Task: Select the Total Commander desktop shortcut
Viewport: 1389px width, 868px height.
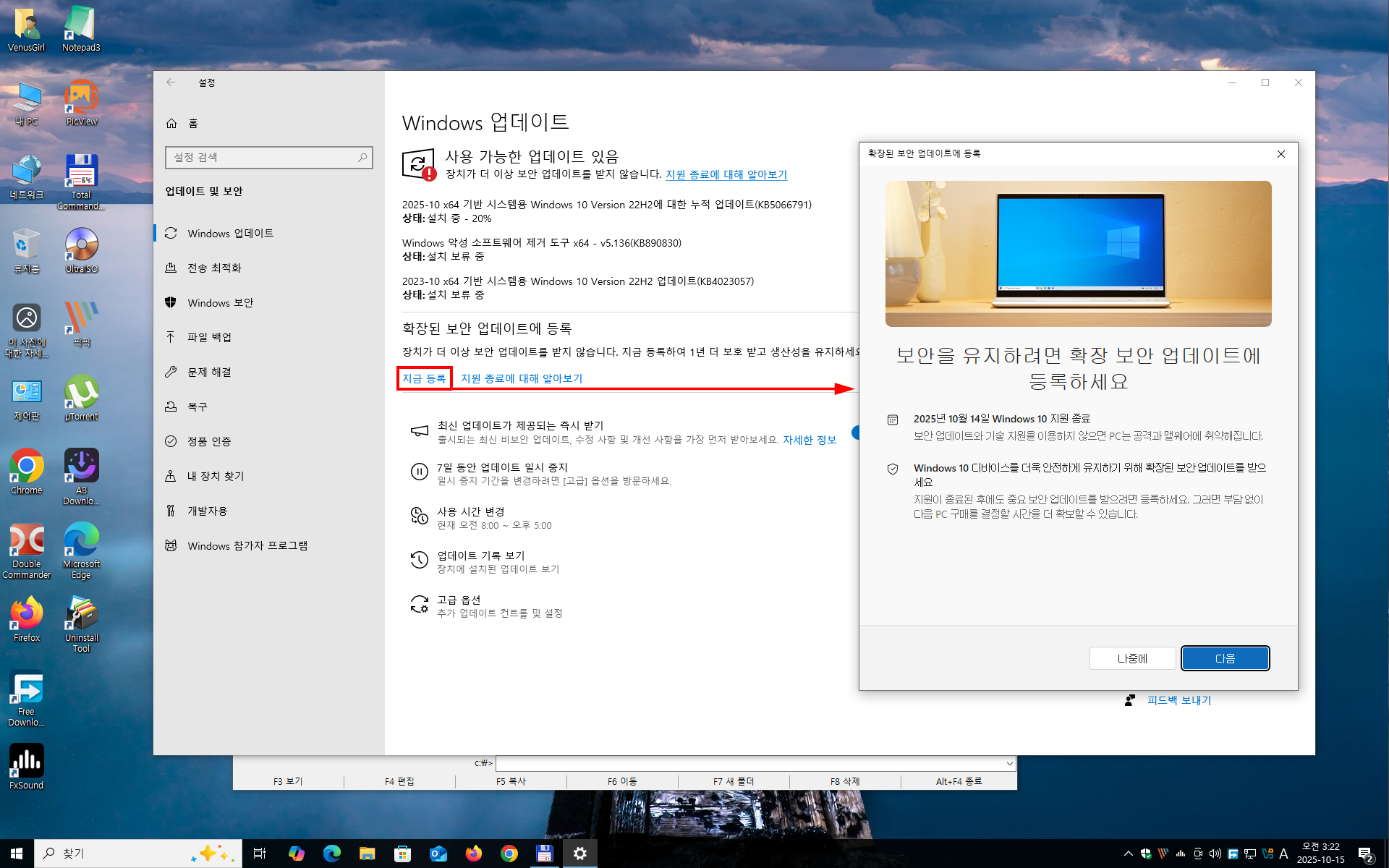Action: pos(81,182)
